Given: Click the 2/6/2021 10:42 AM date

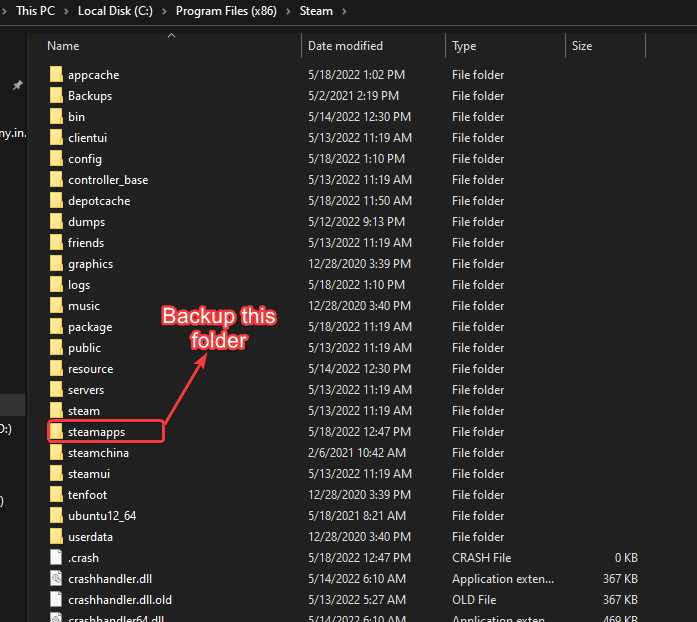Looking at the screenshot, I should point(357,453).
